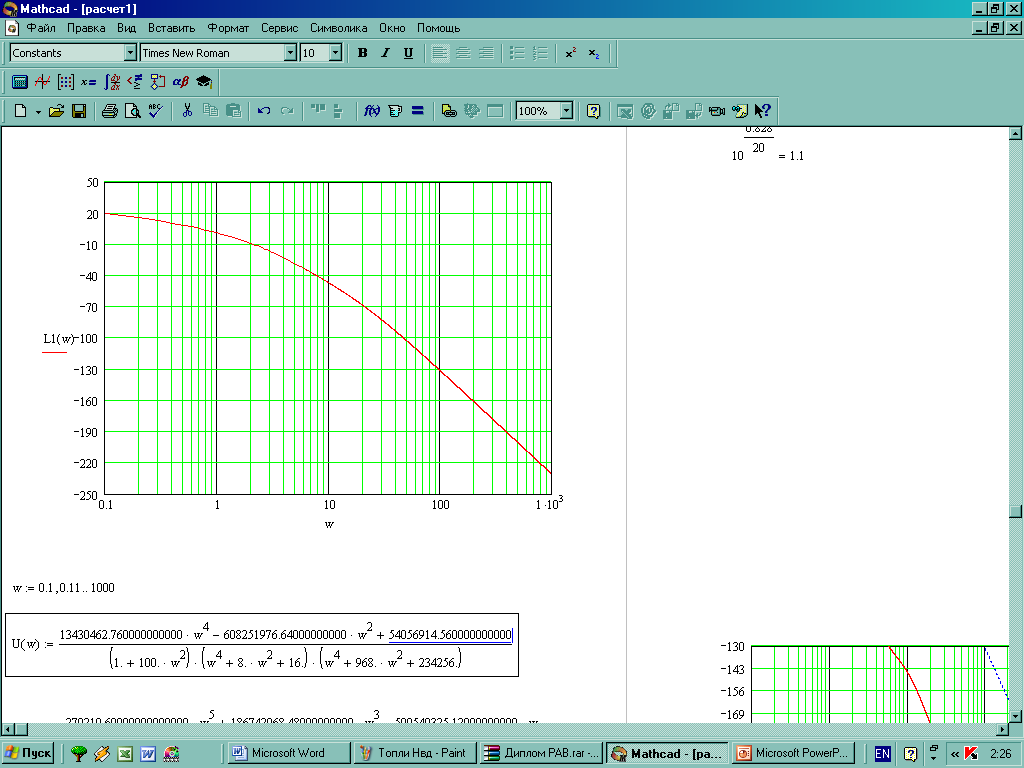Copy the selected region

pyautogui.click(x=210, y=111)
